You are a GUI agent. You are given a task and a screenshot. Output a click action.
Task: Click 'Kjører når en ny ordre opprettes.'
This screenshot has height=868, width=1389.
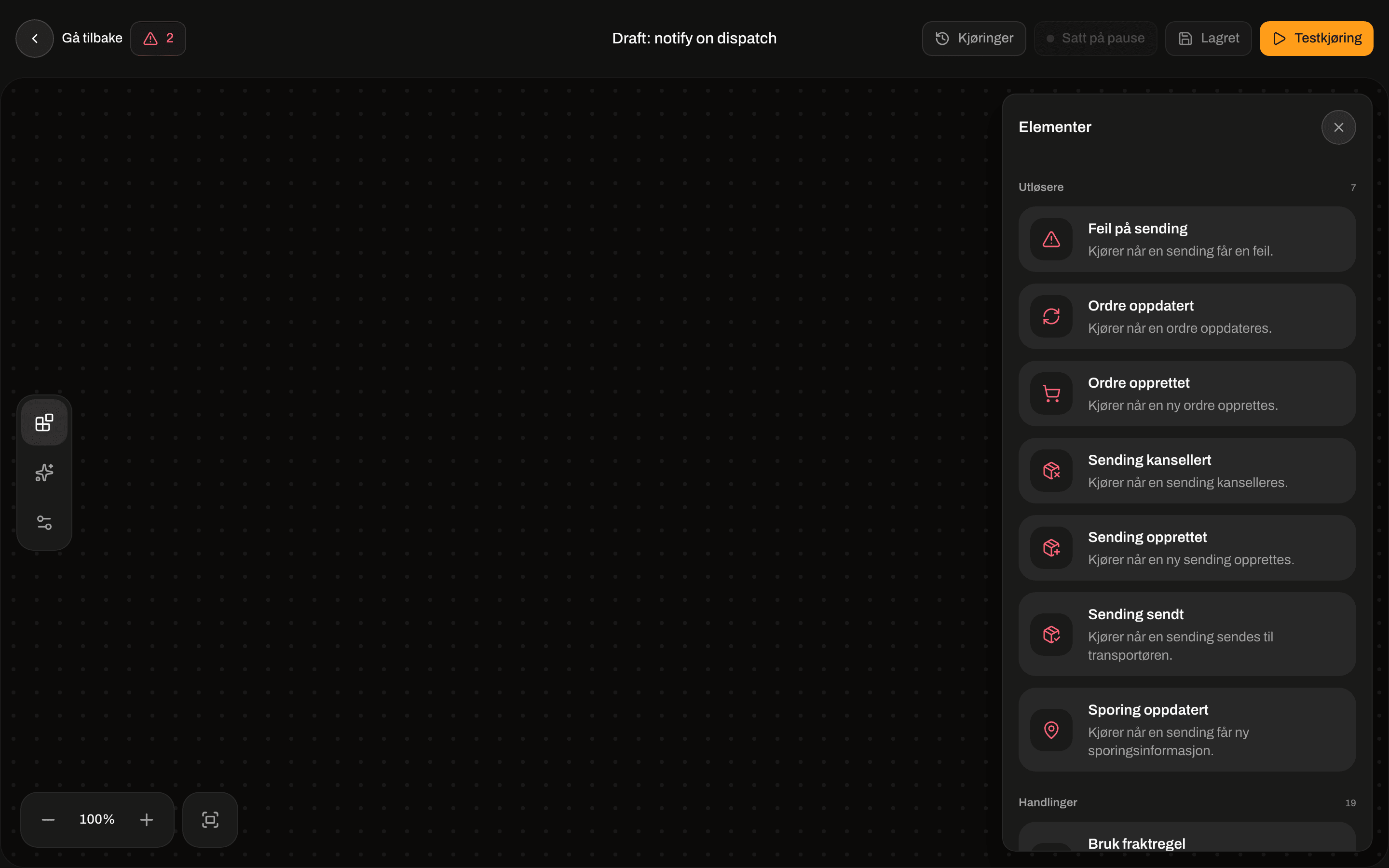pos(1183,405)
